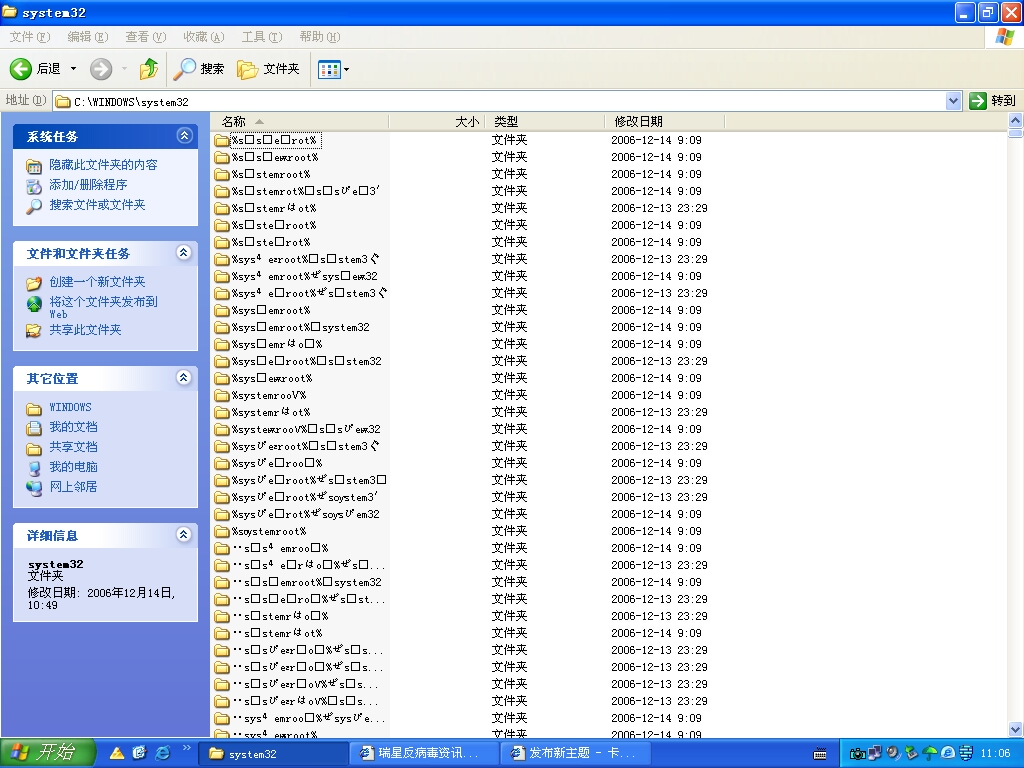The width and height of the screenshot is (1024, 768).
Task: Click the Up one level folder icon
Action: coord(149,69)
